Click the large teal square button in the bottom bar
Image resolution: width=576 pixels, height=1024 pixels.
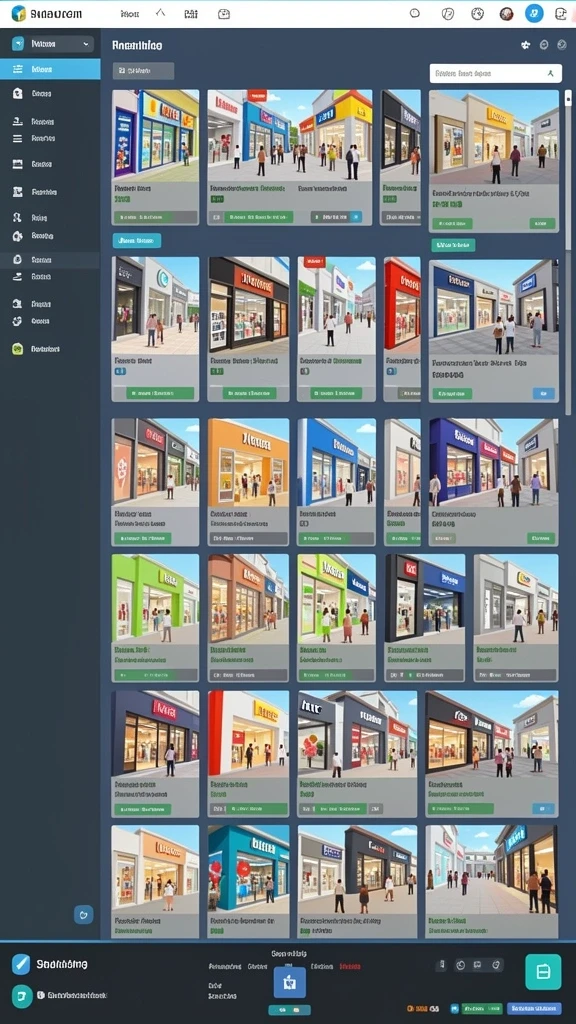[543, 972]
